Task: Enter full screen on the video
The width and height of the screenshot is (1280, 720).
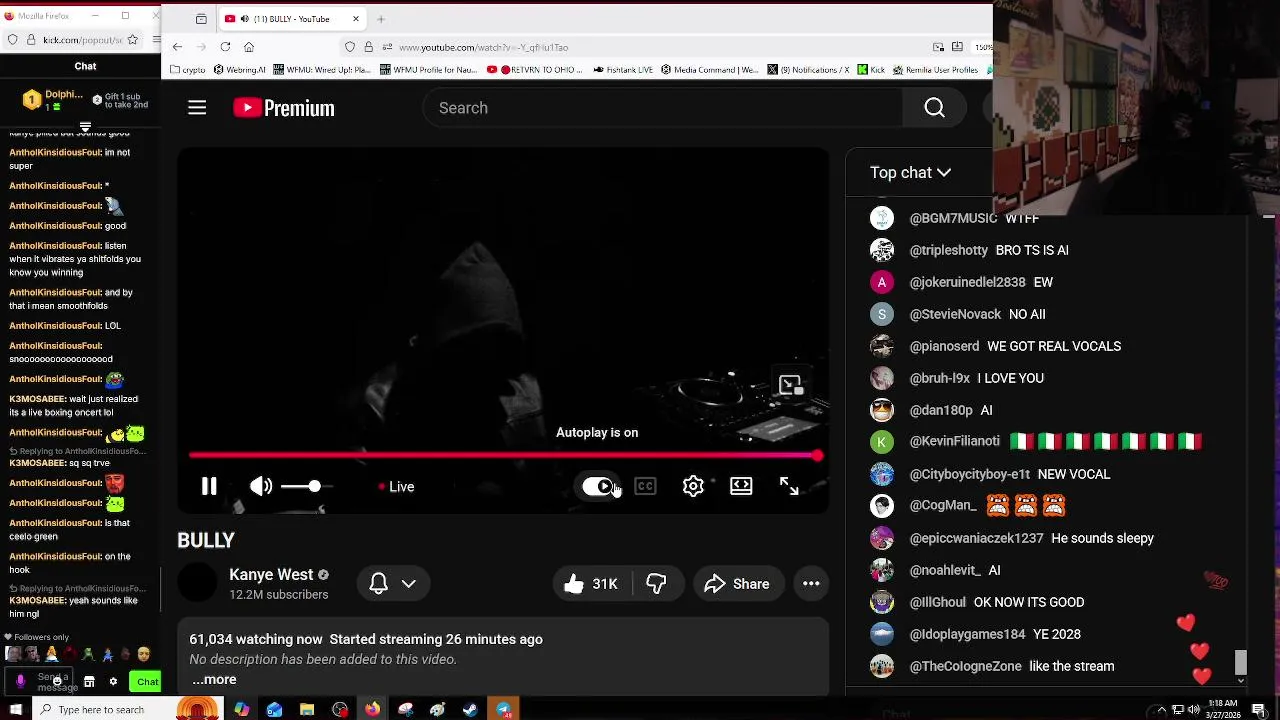Action: [x=789, y=486]
